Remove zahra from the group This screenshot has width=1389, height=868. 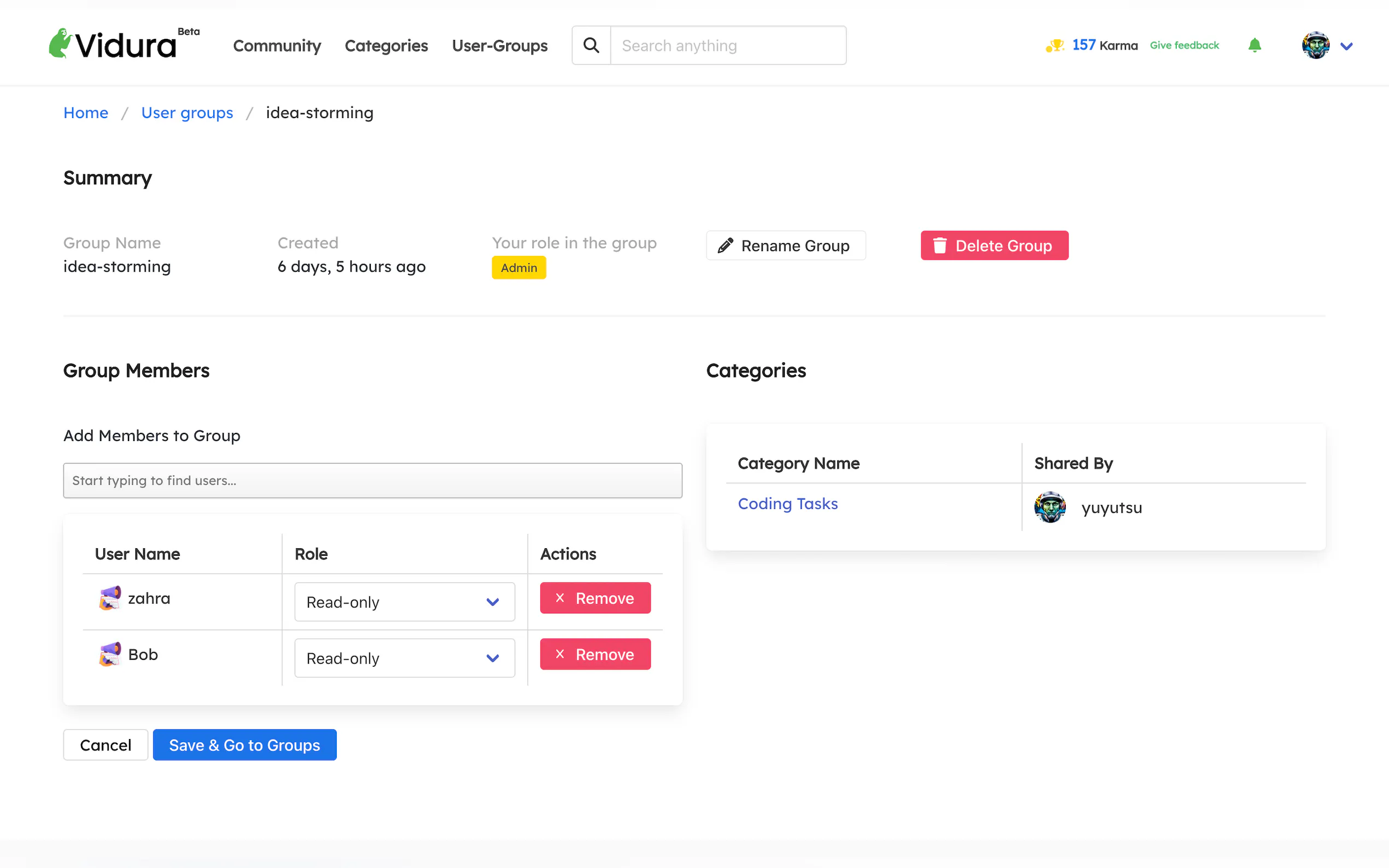point(595,598)
